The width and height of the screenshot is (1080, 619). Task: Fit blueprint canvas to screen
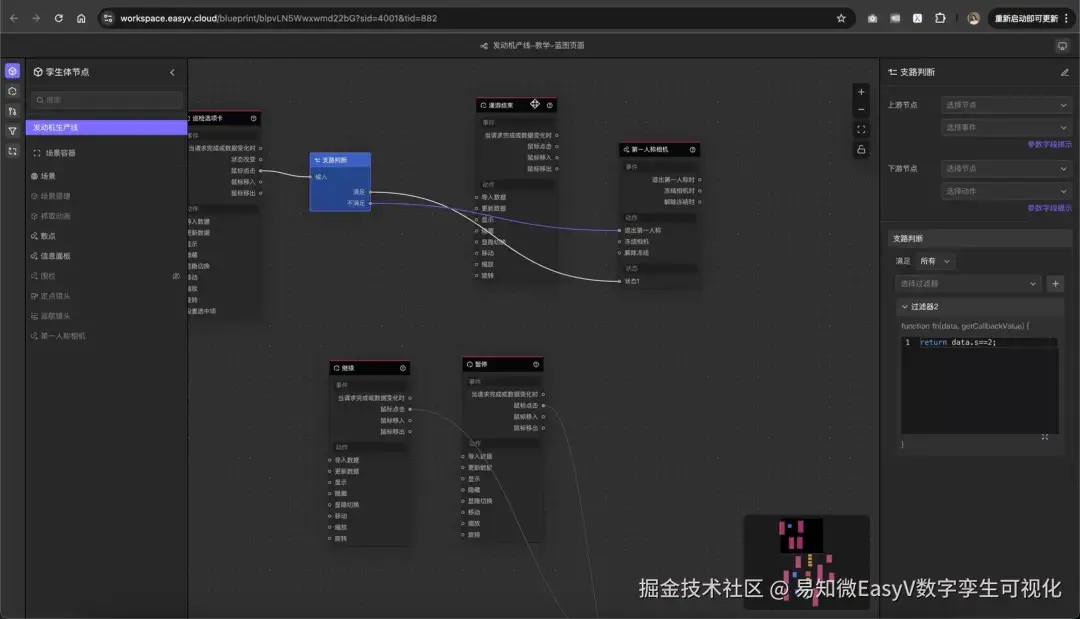tap(861, 129)
